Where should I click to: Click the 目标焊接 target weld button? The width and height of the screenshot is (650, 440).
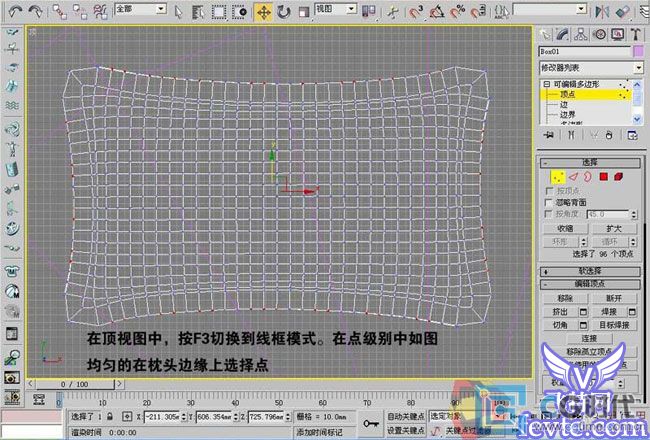(x=614, y=325)
